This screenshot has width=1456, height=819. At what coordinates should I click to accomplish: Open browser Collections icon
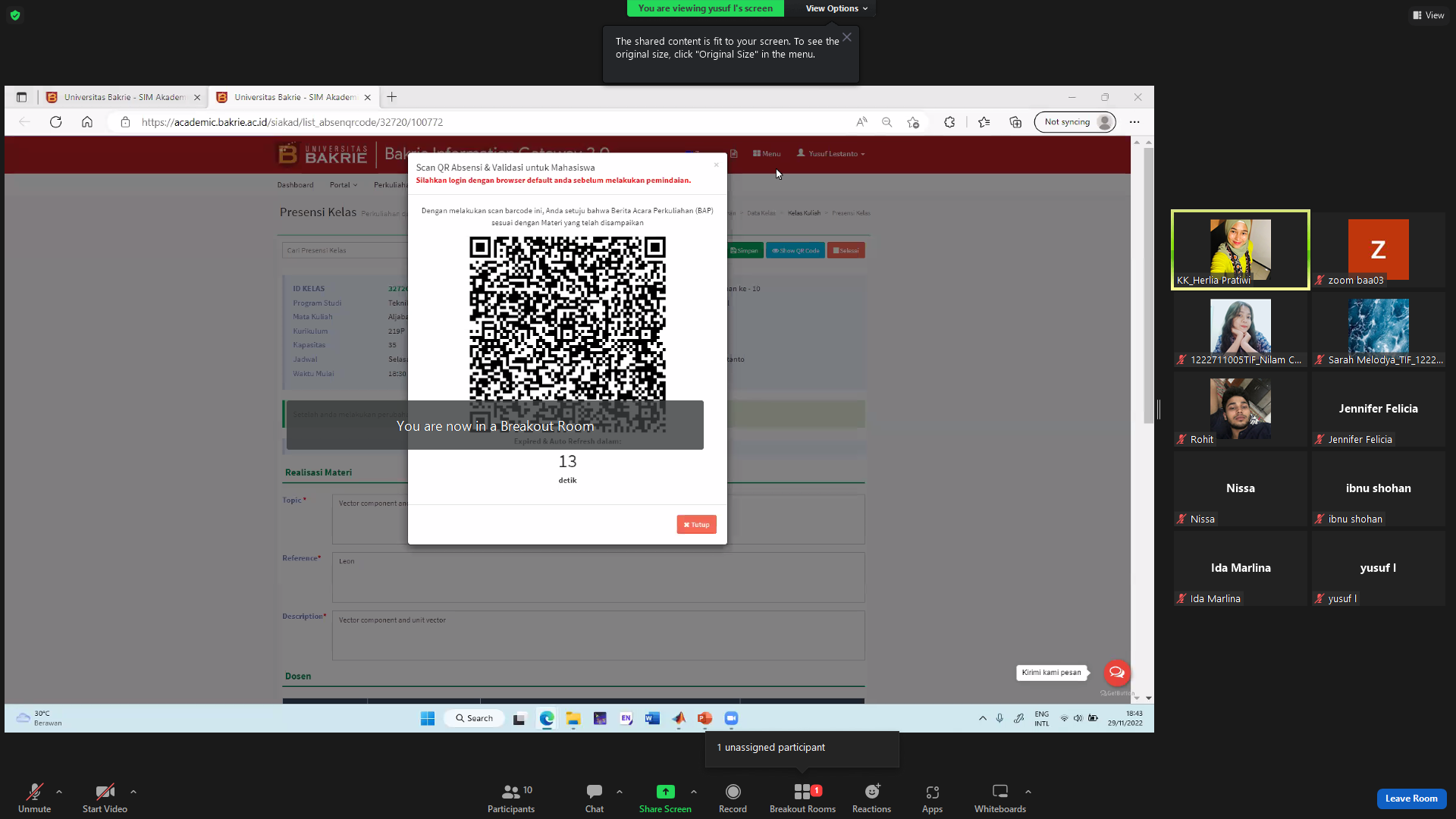[1015, 122]
